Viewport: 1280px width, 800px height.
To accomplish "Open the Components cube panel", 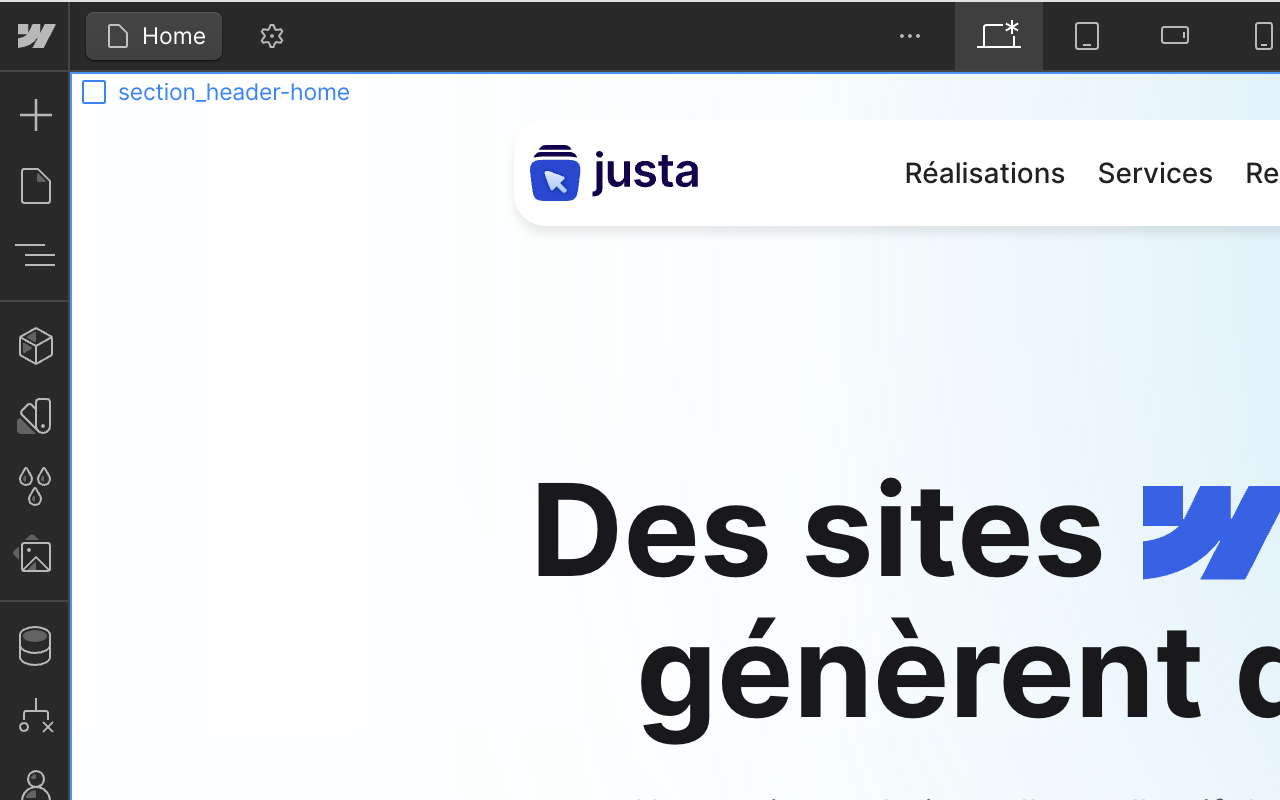I will [x=35, y=346].
